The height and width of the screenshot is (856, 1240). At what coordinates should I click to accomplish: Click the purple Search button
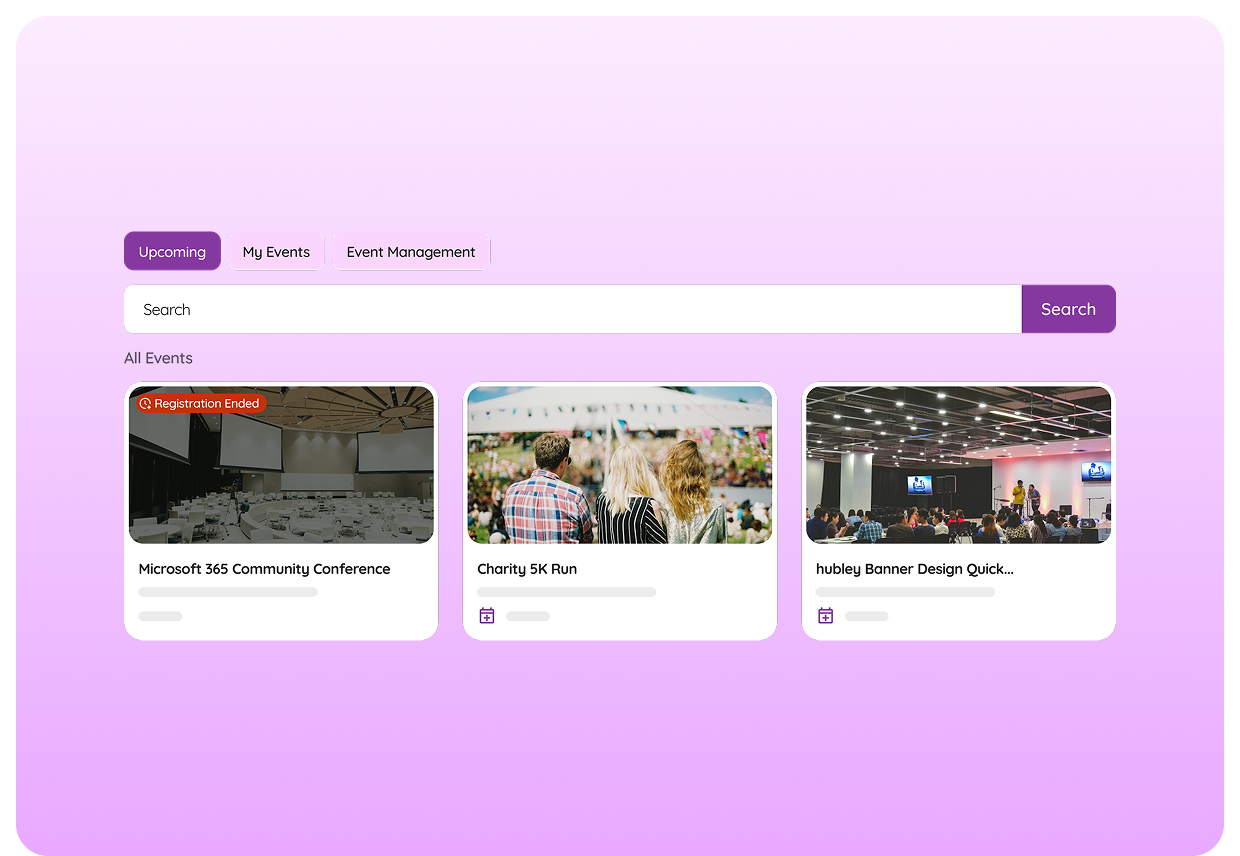click(x=1068, y=309)
